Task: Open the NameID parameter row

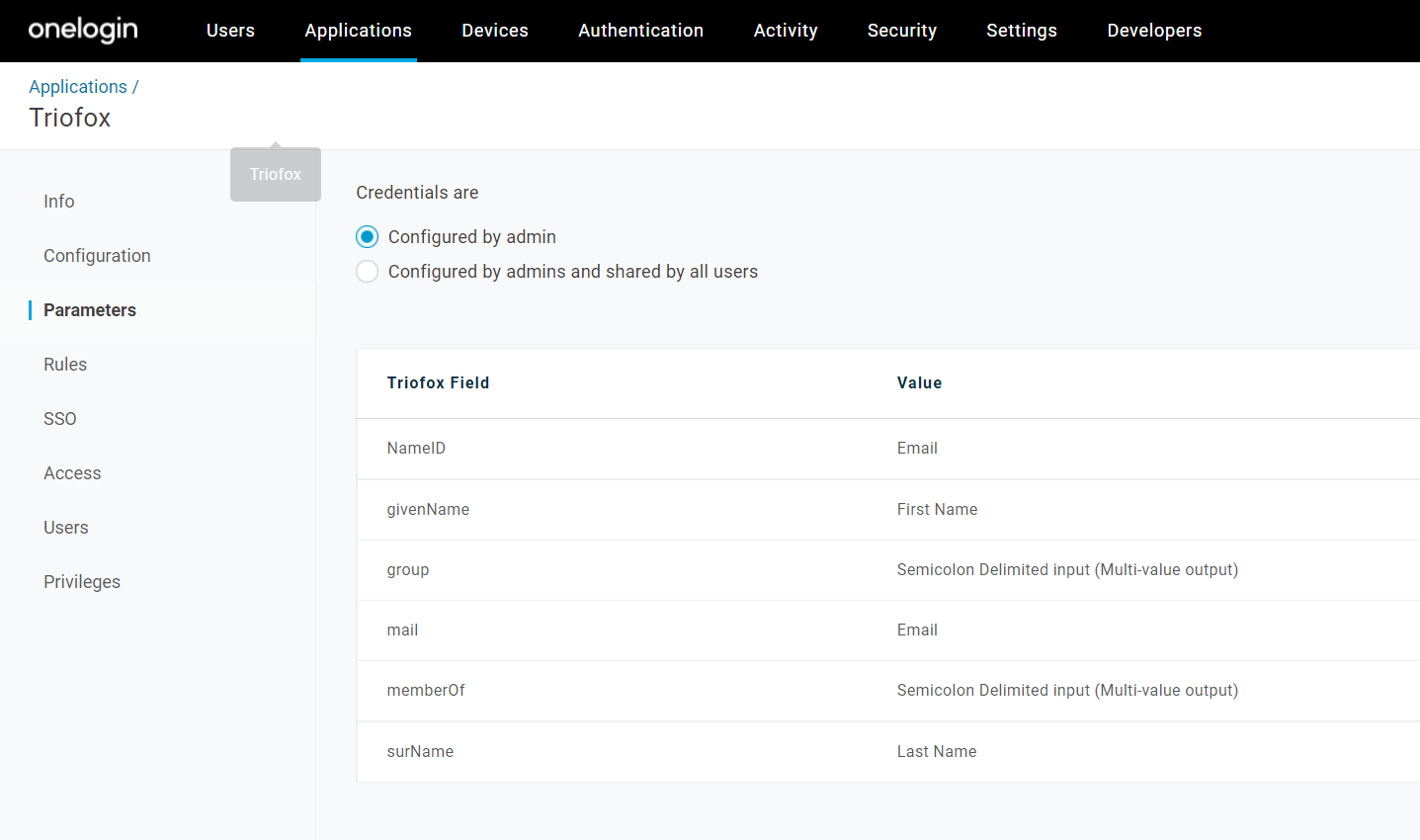Action: 888,449
